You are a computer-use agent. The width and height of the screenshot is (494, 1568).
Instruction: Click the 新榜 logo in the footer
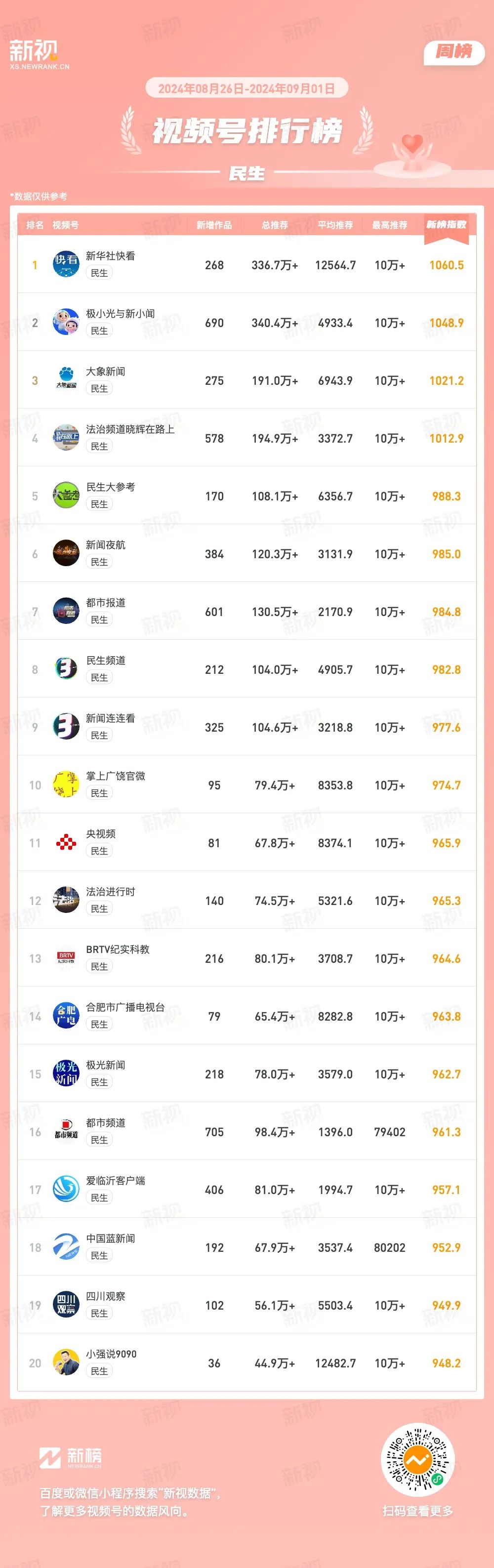(x=71, y=1457)
